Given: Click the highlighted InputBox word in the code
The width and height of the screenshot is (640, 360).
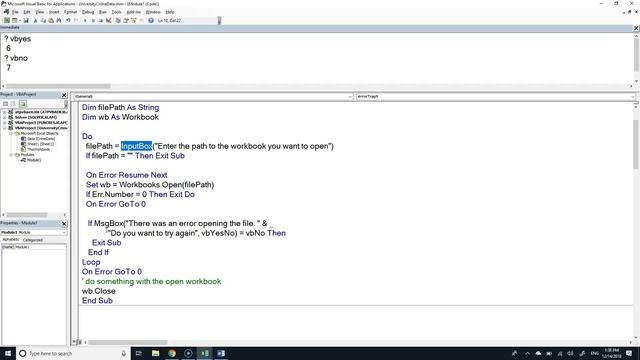Looking at the screenshot, I should (x=136, y=146).
